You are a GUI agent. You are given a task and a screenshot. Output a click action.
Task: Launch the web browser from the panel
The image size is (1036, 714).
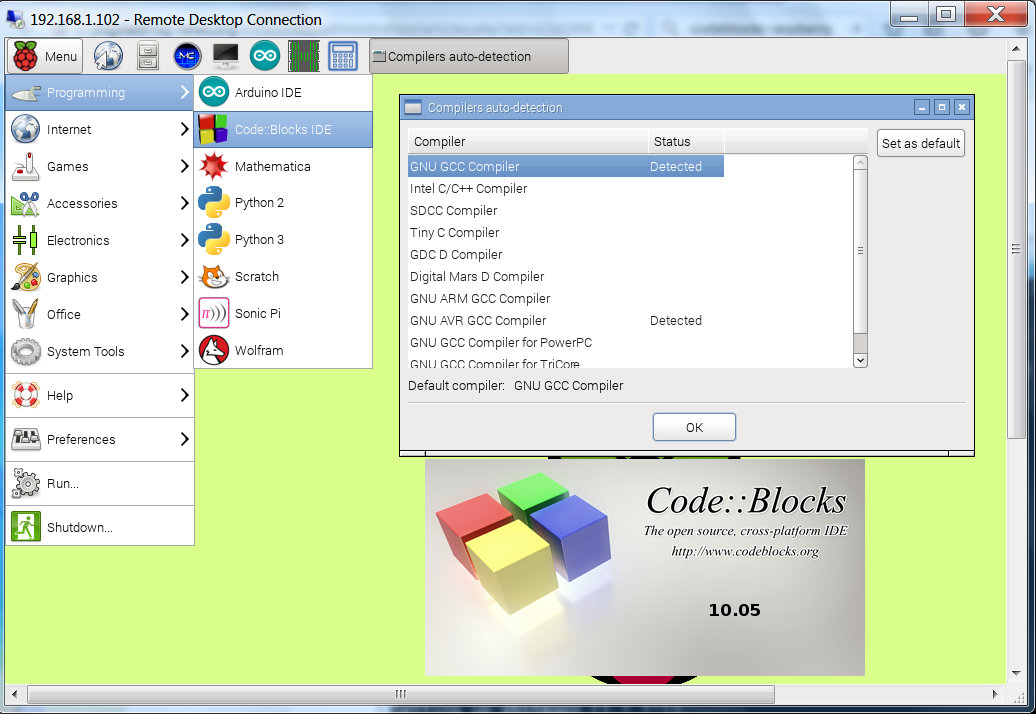(108, 57)
